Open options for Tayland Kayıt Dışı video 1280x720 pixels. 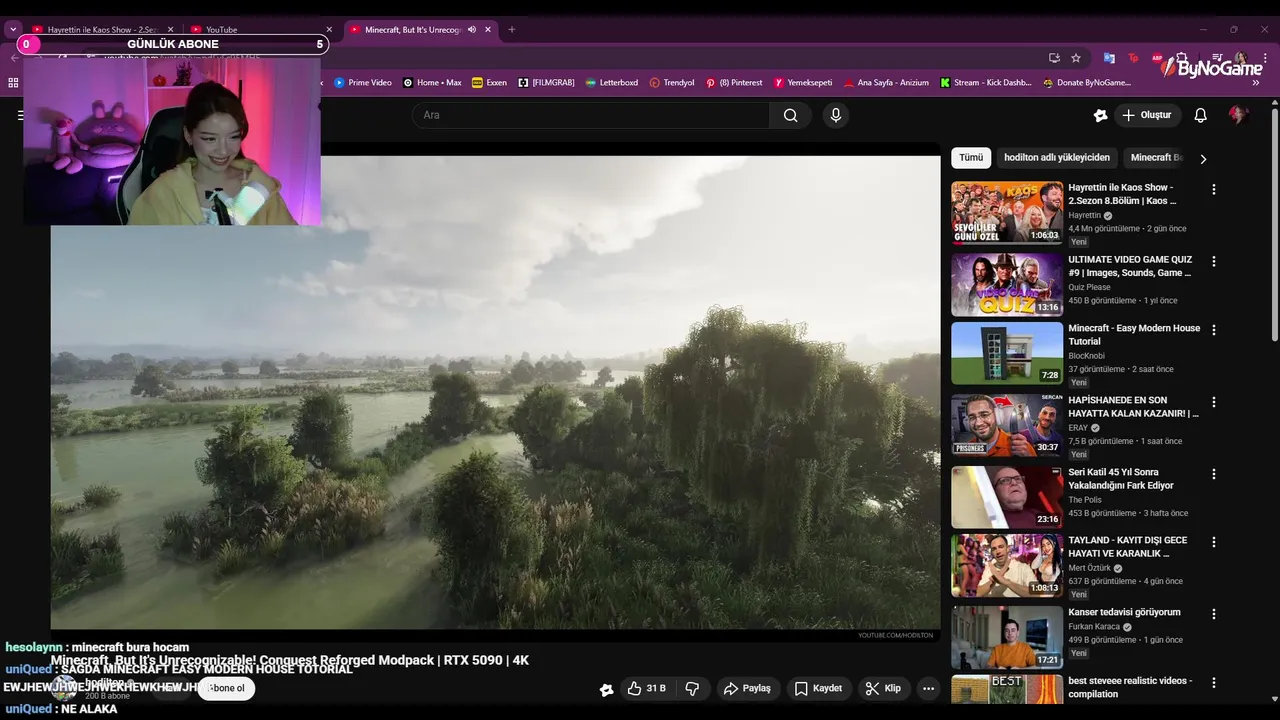coord(1214,542)
